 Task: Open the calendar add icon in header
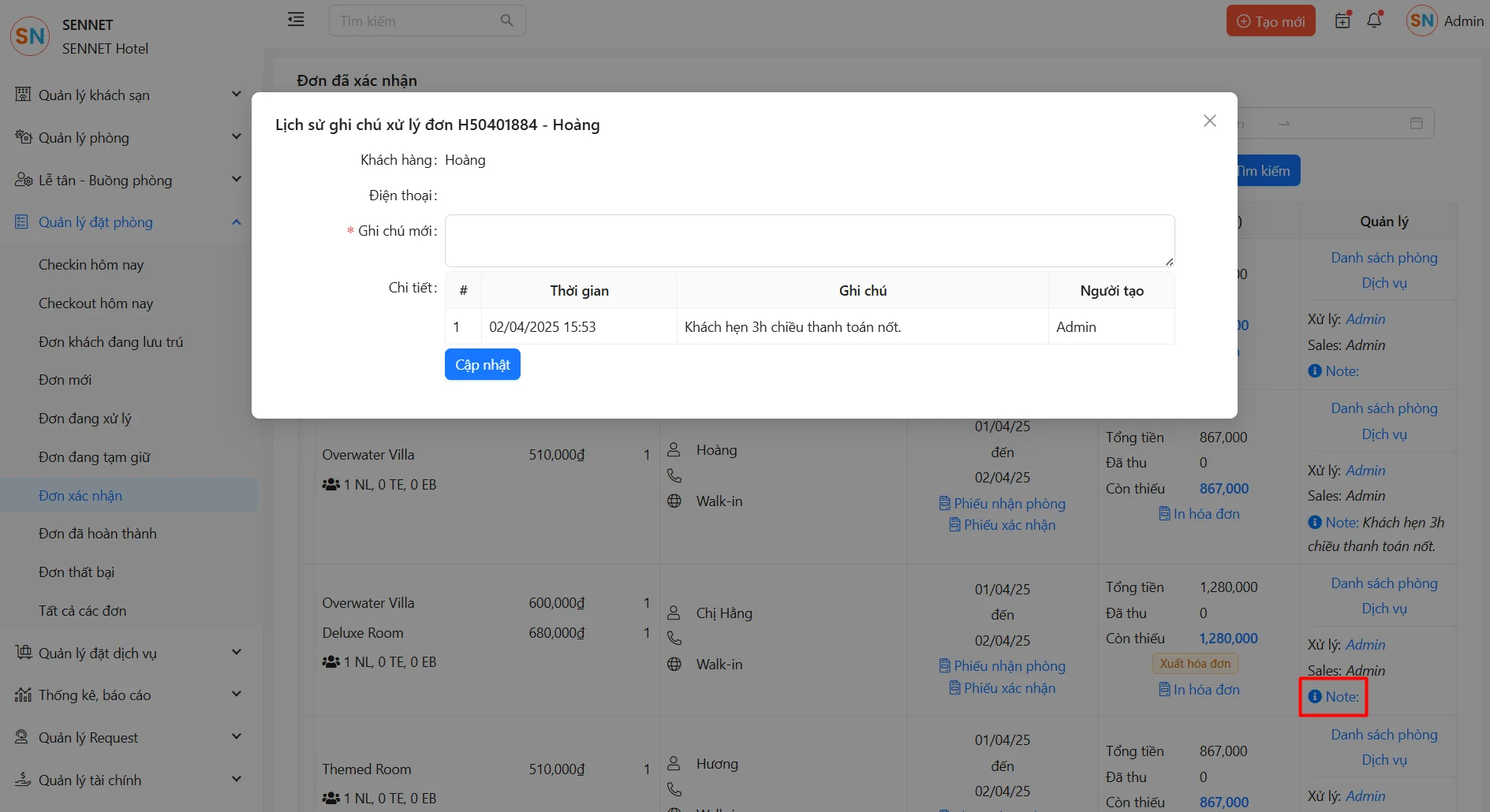[x=1342, y=20]
